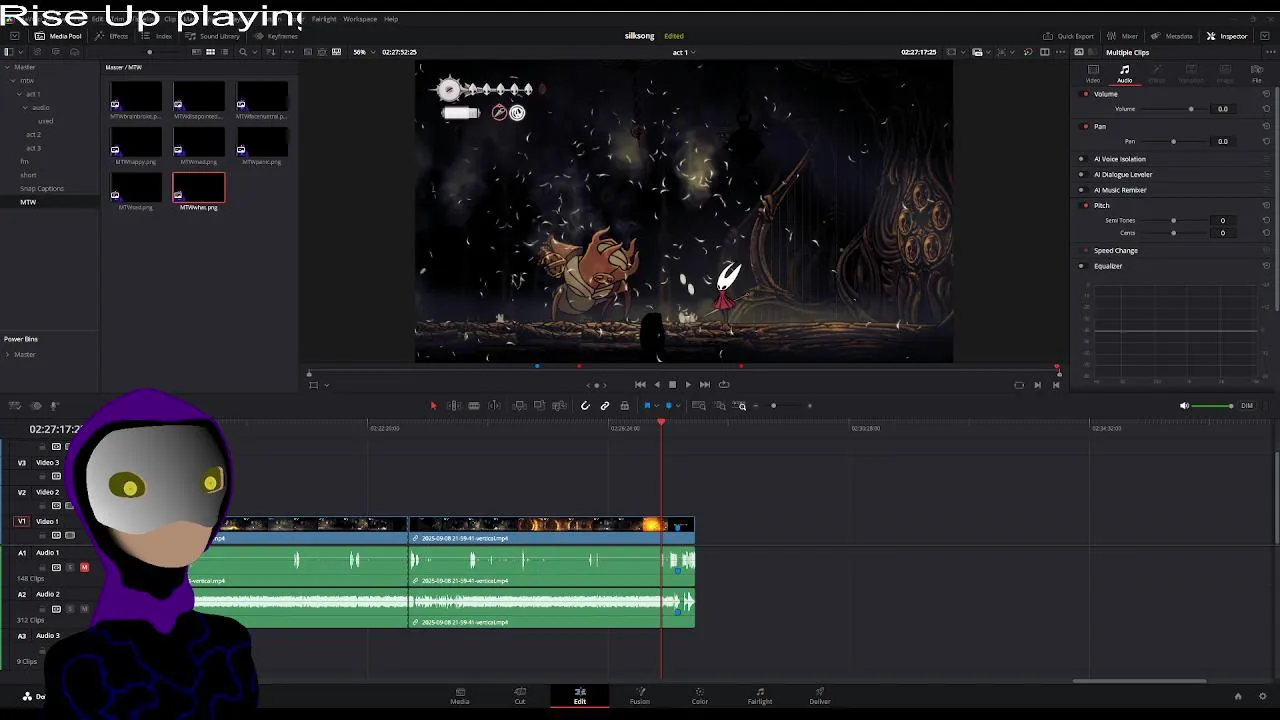Toggle Loop playback button
This screenshot has height=720, width=1280.
pos(724,384)
